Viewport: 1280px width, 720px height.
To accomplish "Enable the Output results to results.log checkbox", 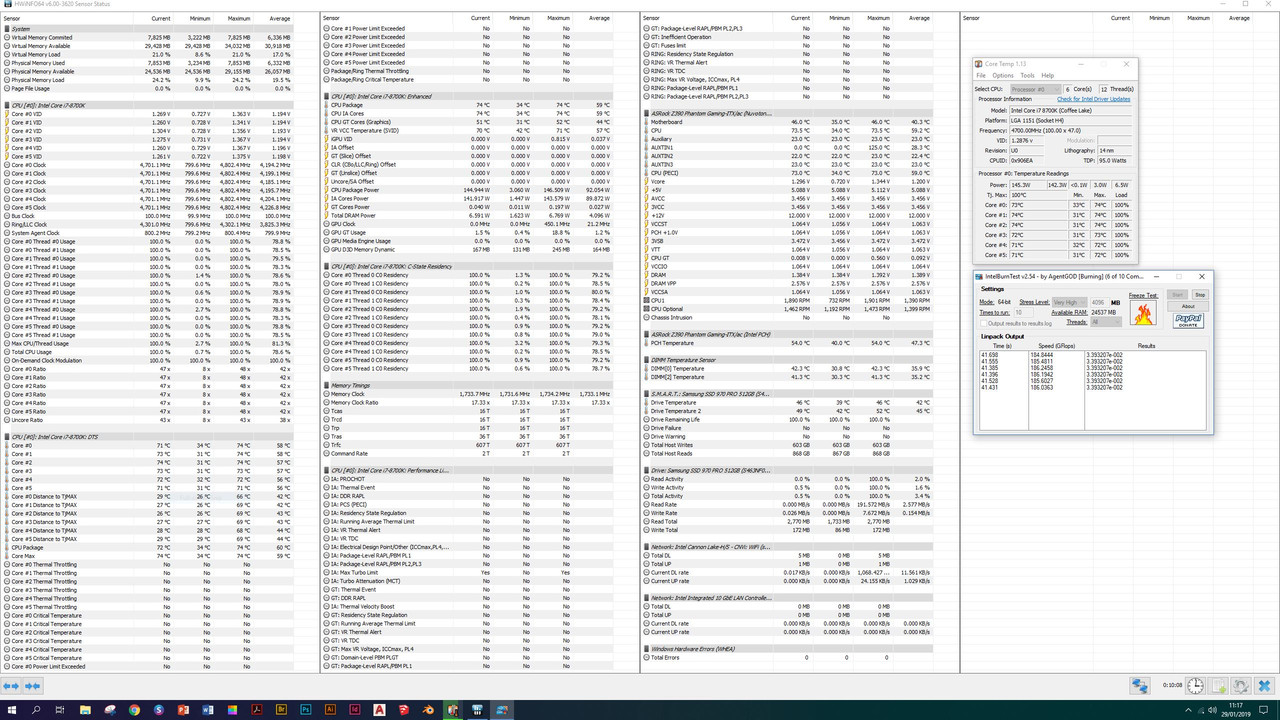I will [x=984, y=322].
